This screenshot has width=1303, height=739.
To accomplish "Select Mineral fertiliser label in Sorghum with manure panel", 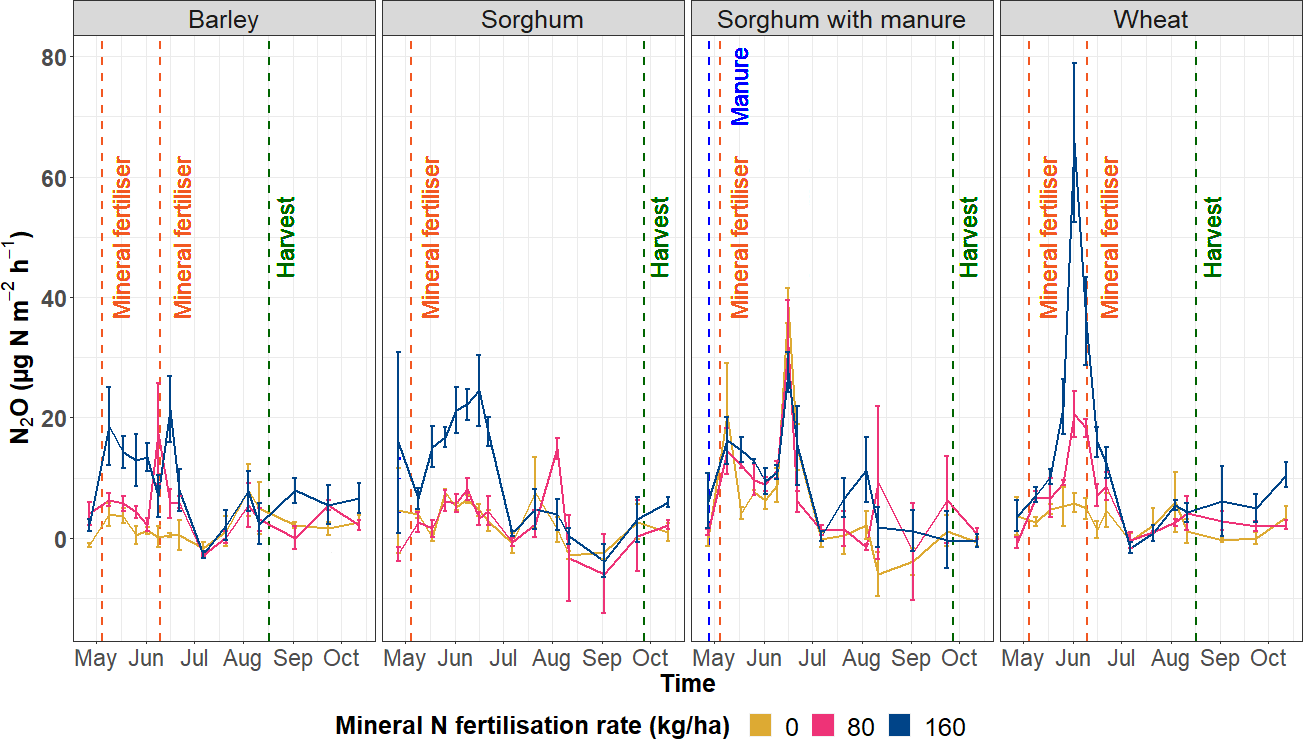I will click(740, 237).
